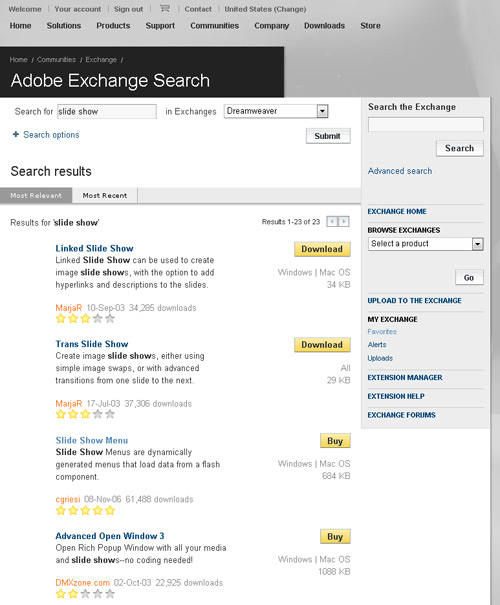Open Exchange Forums link

pyautogui.click(x=402, y=415)
